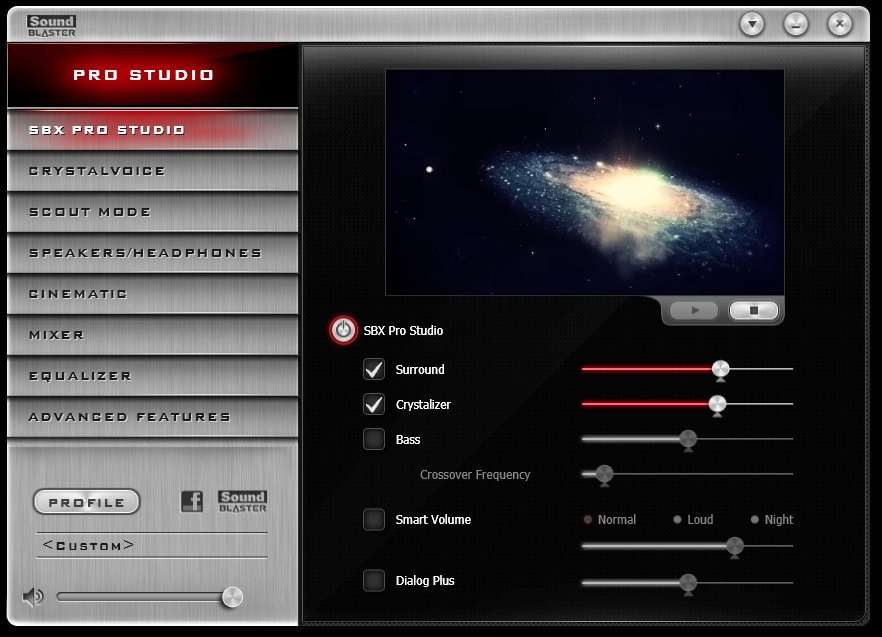
Task: Choose the Loud smart volume option
Action: click(677, 520)
